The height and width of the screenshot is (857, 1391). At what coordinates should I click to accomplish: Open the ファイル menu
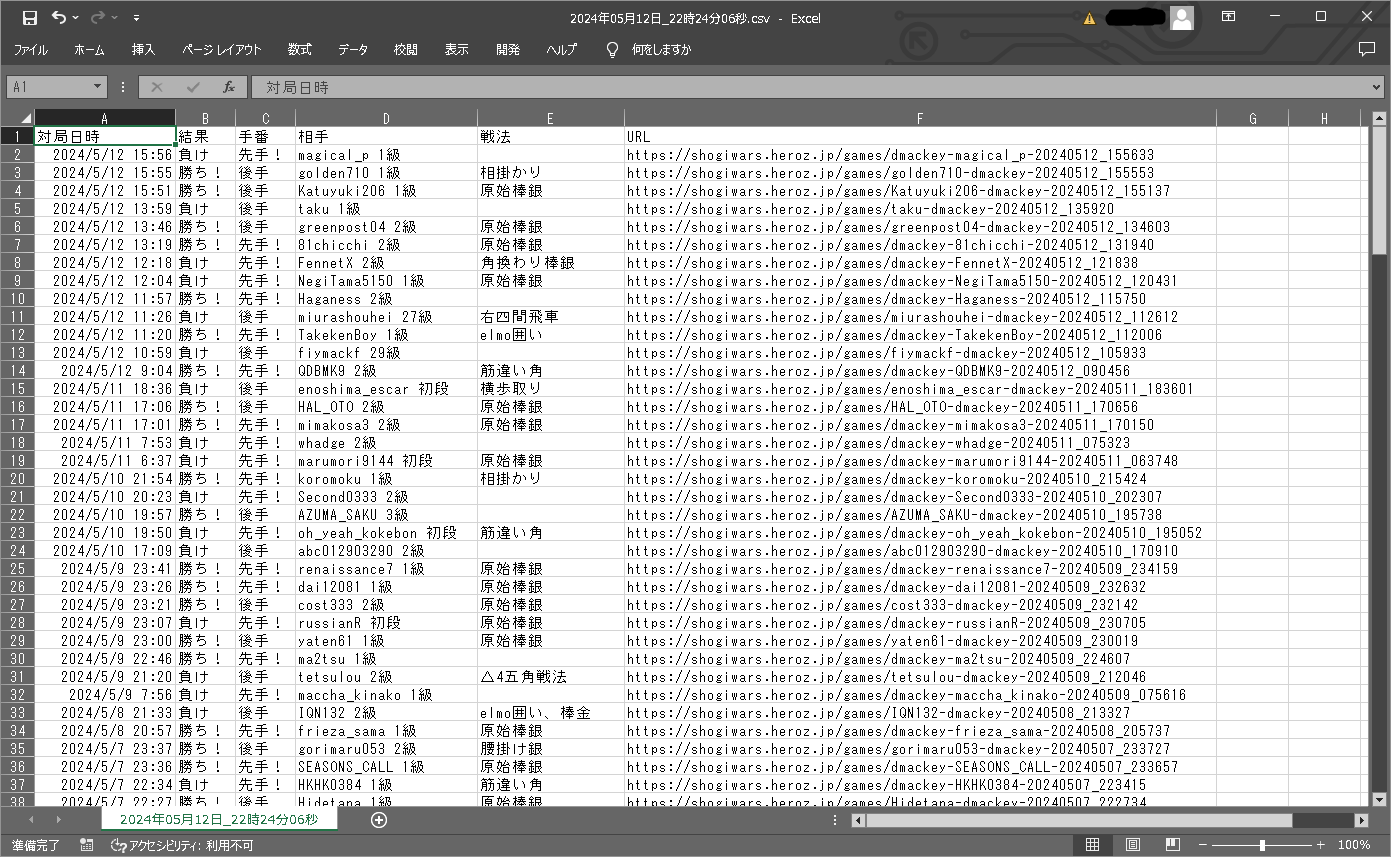coord(30,49)
